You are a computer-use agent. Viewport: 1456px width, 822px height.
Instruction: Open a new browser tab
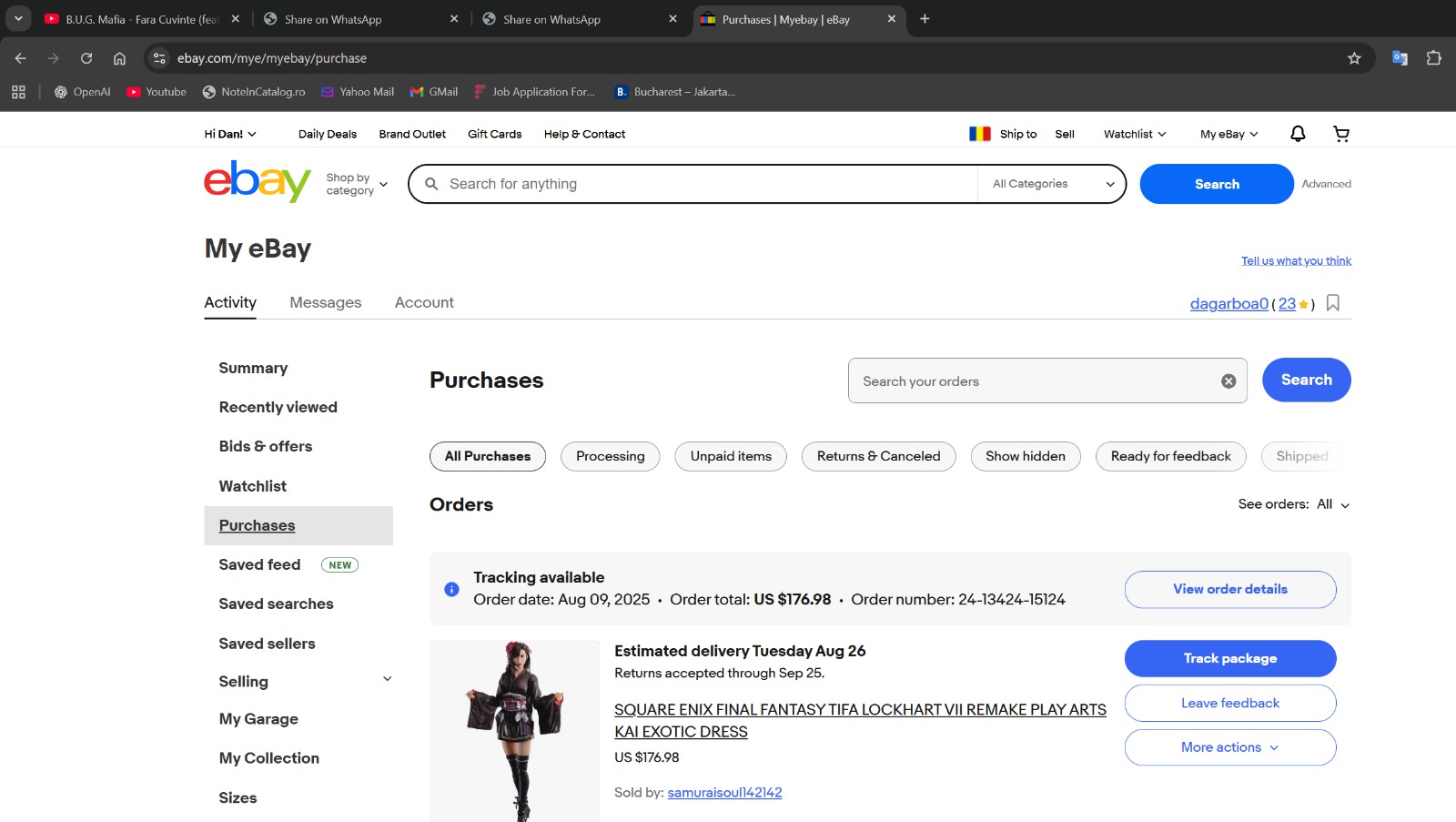pos(925,19)
